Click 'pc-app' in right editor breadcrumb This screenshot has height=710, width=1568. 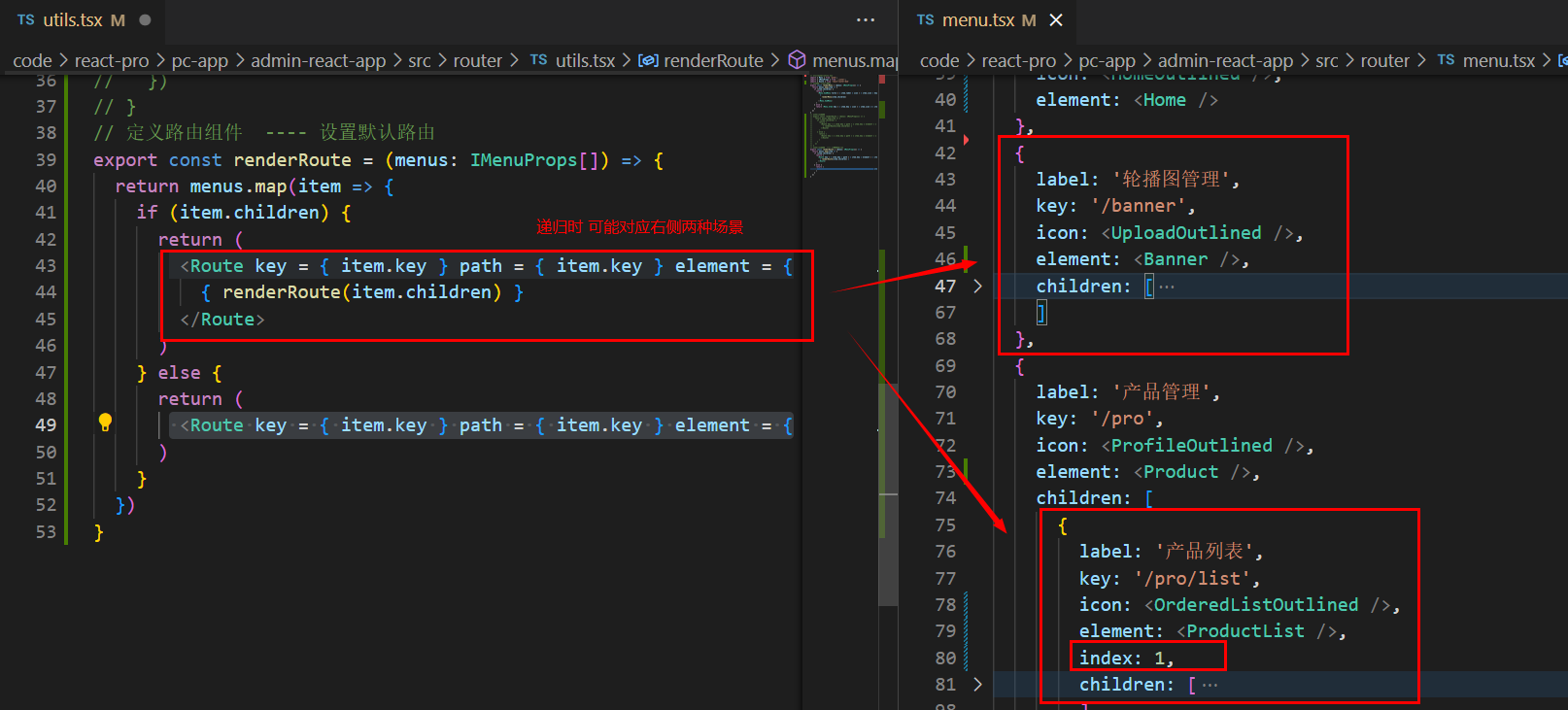click(x=1108, y=60)
